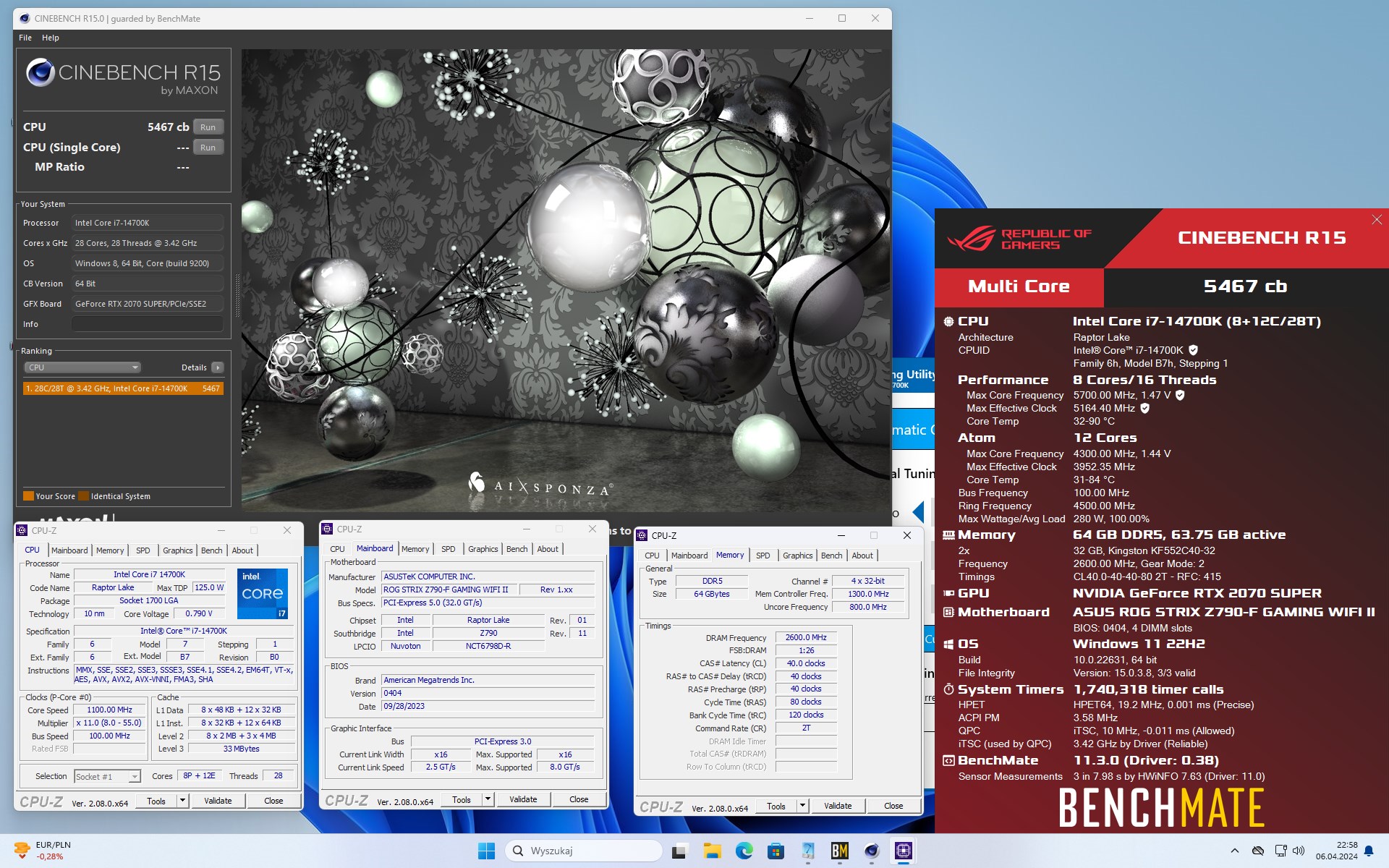The image size is (1389, 868).
Task: Click the Your Score orange legend swatch
Action: [28, 496]
